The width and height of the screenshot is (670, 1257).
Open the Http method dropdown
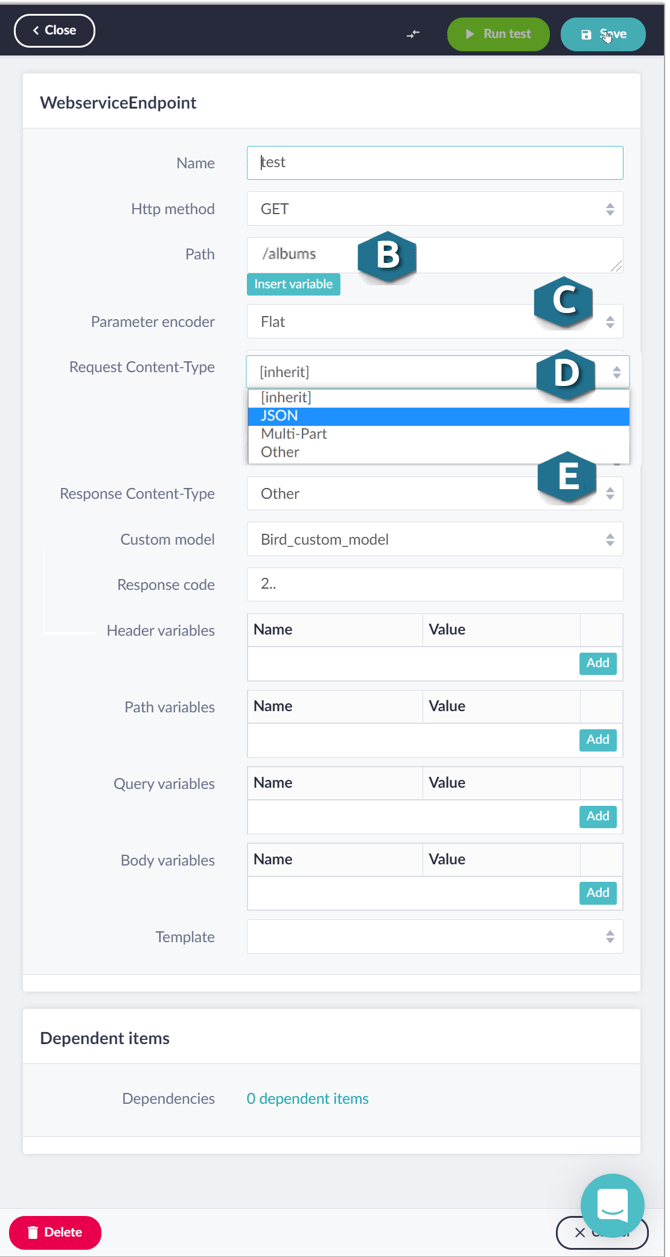click(435, 209)
